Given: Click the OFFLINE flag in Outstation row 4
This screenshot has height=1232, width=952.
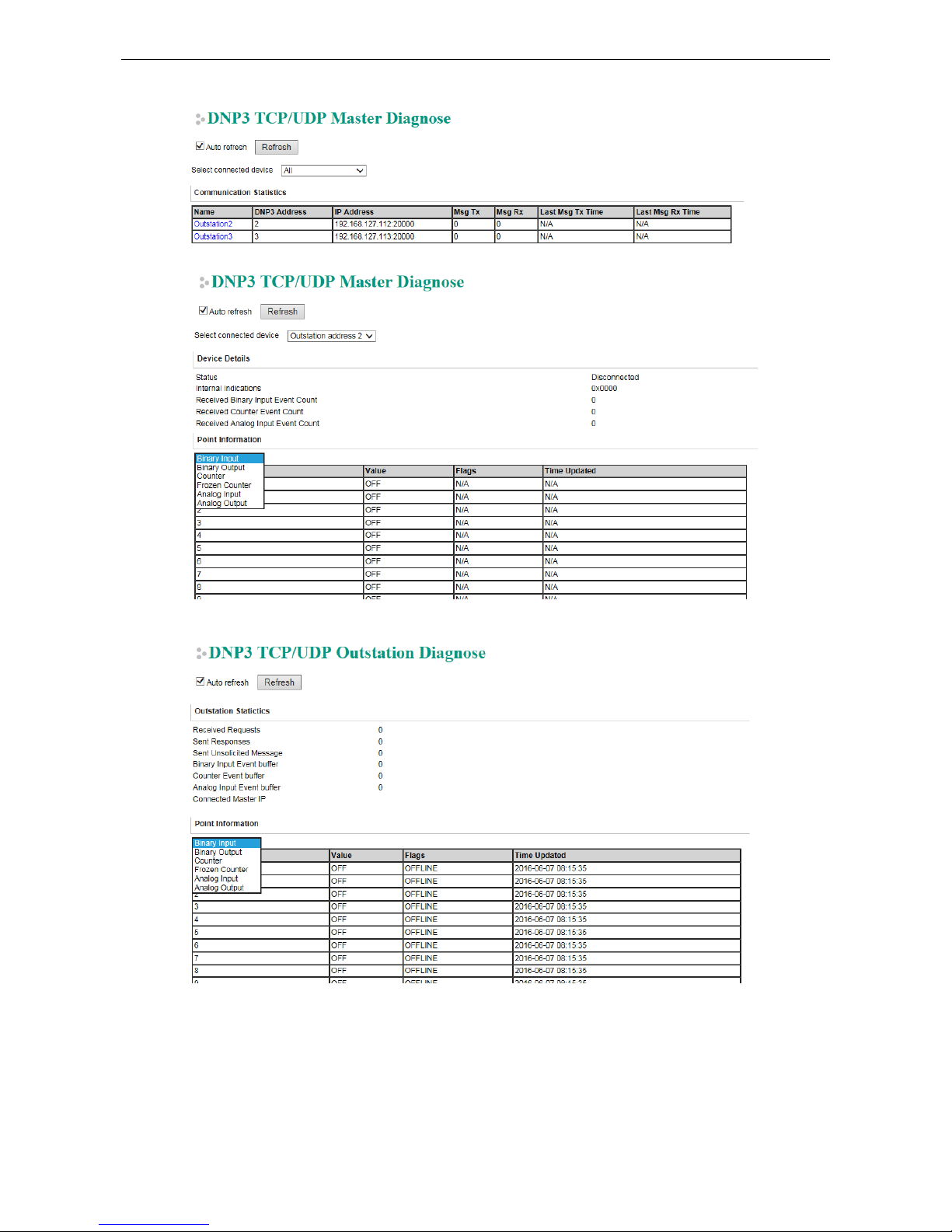Looking at the screenshot, I should tap(421, 920).
